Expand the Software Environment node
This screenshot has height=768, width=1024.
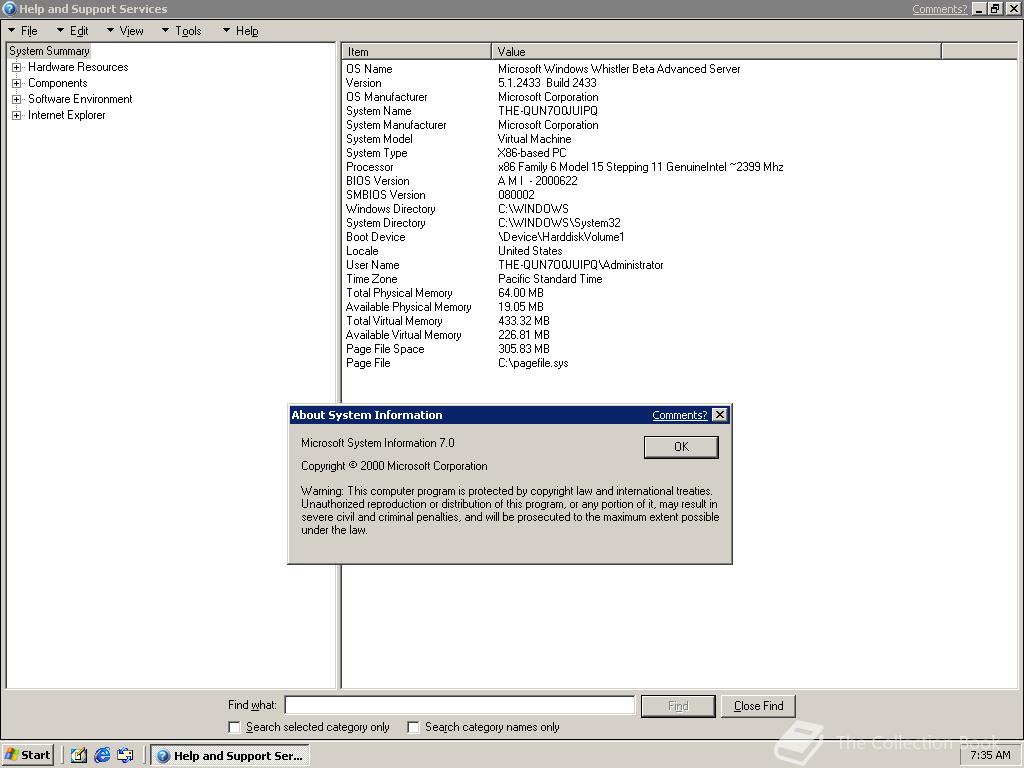click(16, 99)
